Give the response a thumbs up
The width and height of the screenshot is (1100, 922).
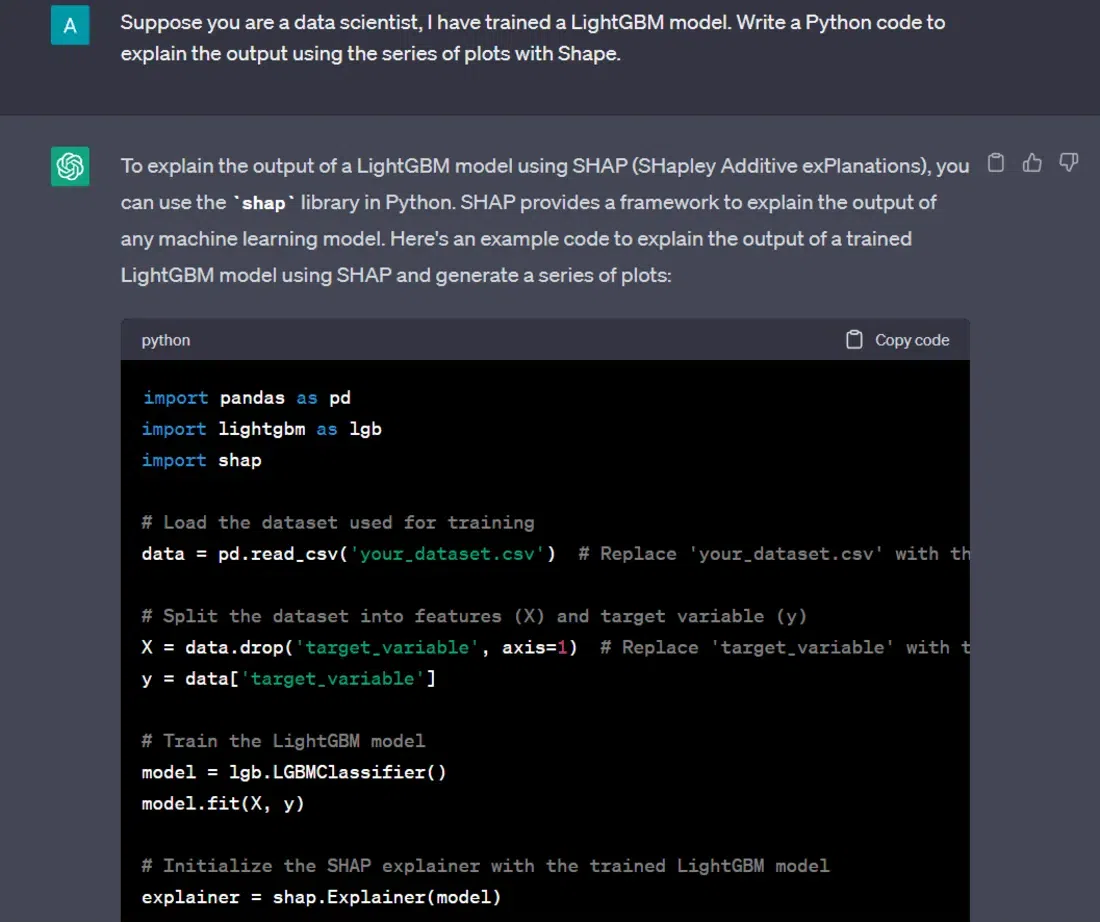coord(1032,163)
